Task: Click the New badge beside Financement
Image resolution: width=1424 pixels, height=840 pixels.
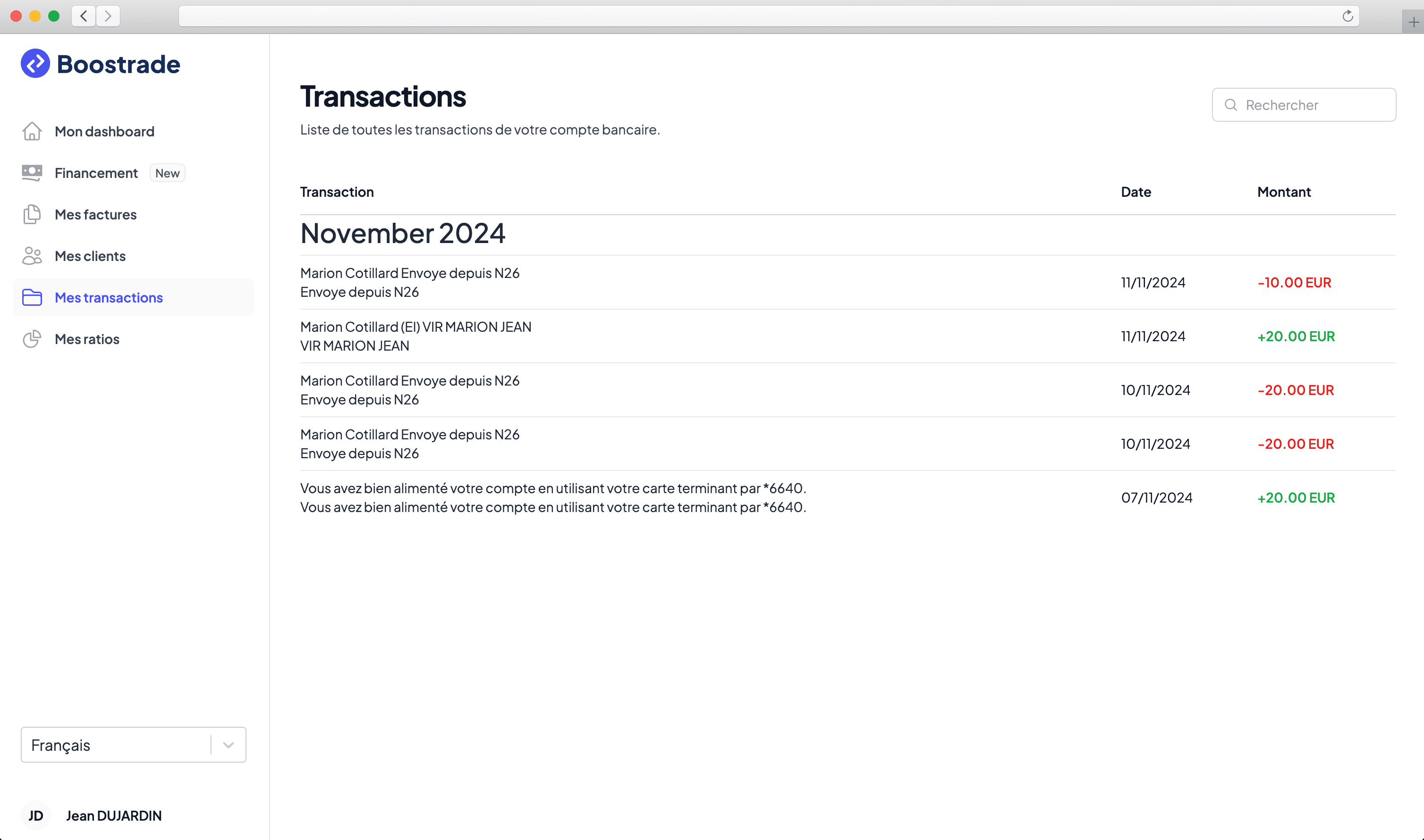Action: tap(167, 173)
